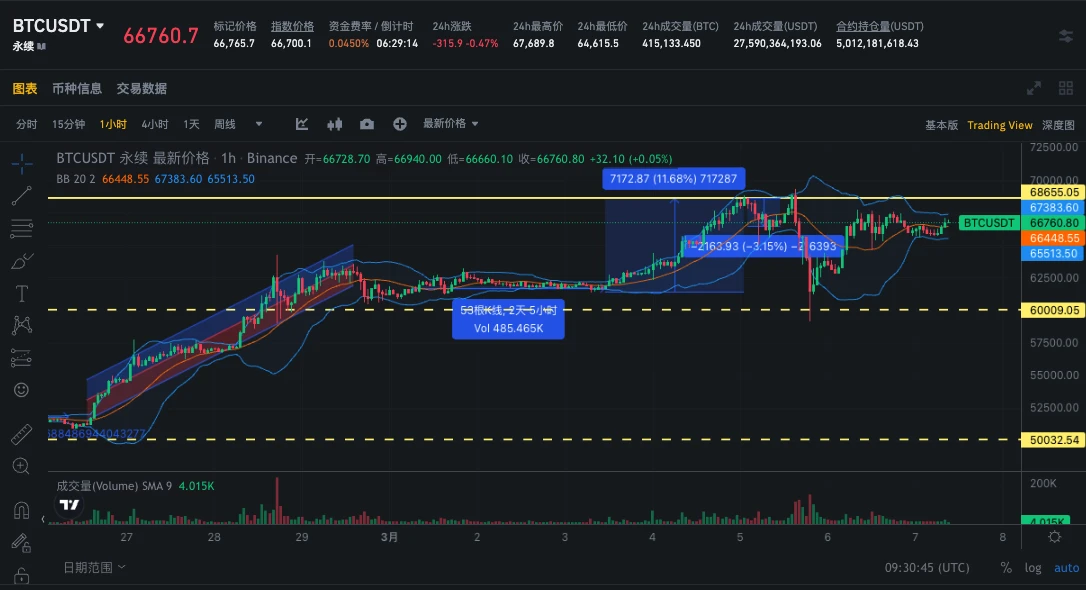
Task: Toggle auto scale
Action: [x=1067, y=567]
